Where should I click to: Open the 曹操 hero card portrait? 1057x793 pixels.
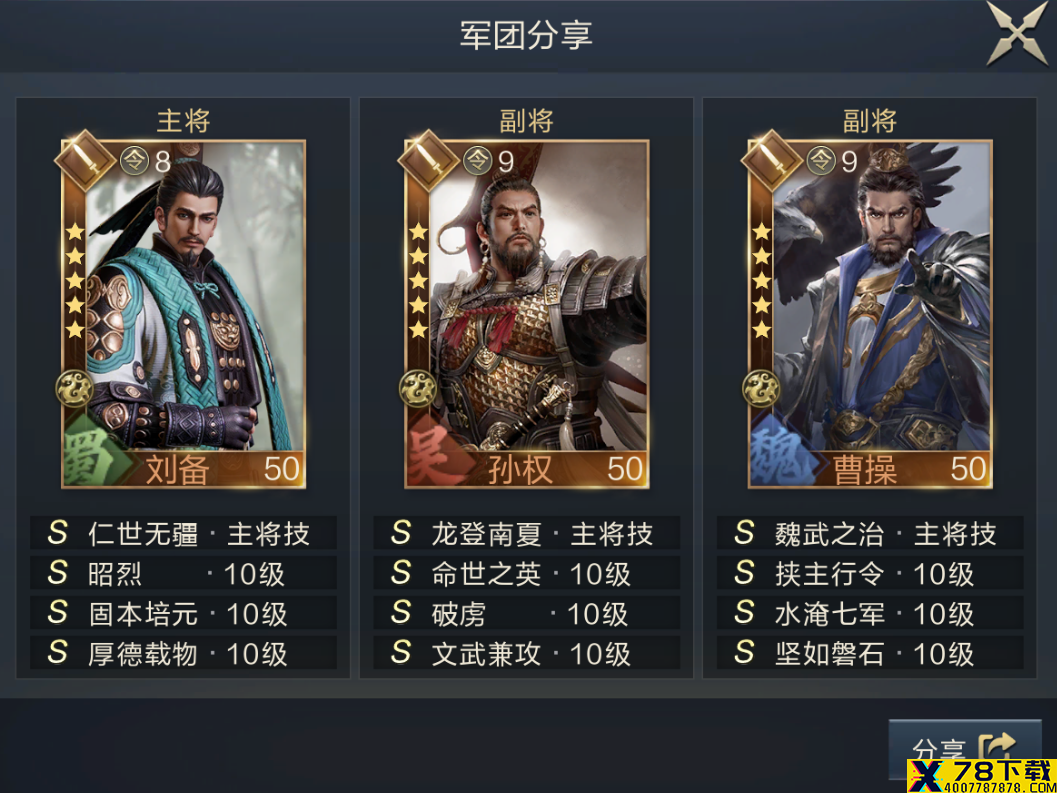[x=870, y=314]
